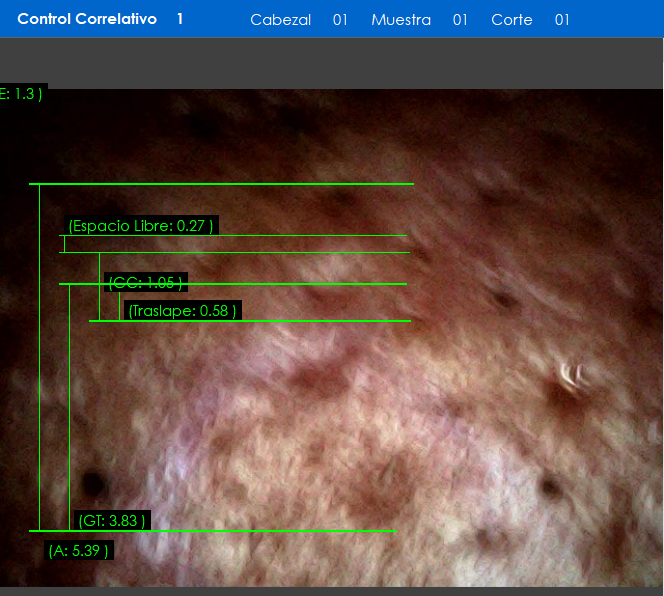Click the dark gray band below header
The image size is (664, 596).
tap(332, 62)
